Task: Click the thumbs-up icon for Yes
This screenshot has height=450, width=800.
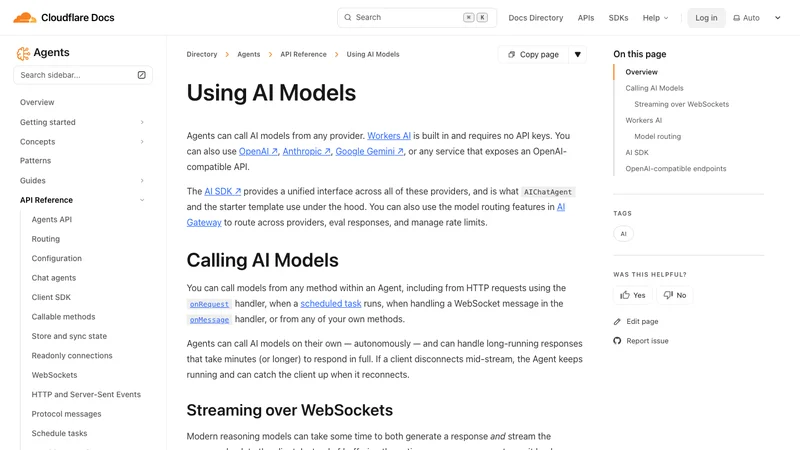Action: coord(624,295)
